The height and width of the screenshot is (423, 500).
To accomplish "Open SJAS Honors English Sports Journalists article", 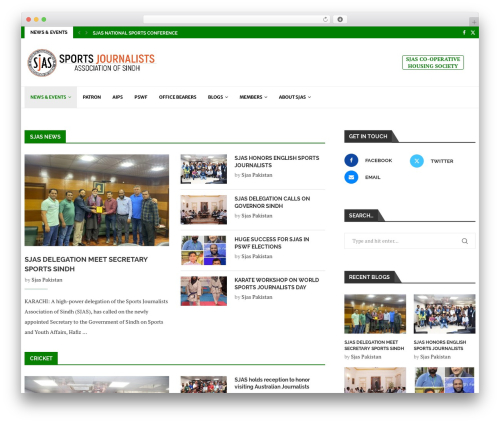I will 277,161.
